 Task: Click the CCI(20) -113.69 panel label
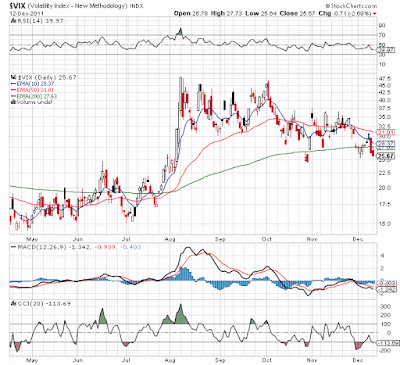pos(44,304)
